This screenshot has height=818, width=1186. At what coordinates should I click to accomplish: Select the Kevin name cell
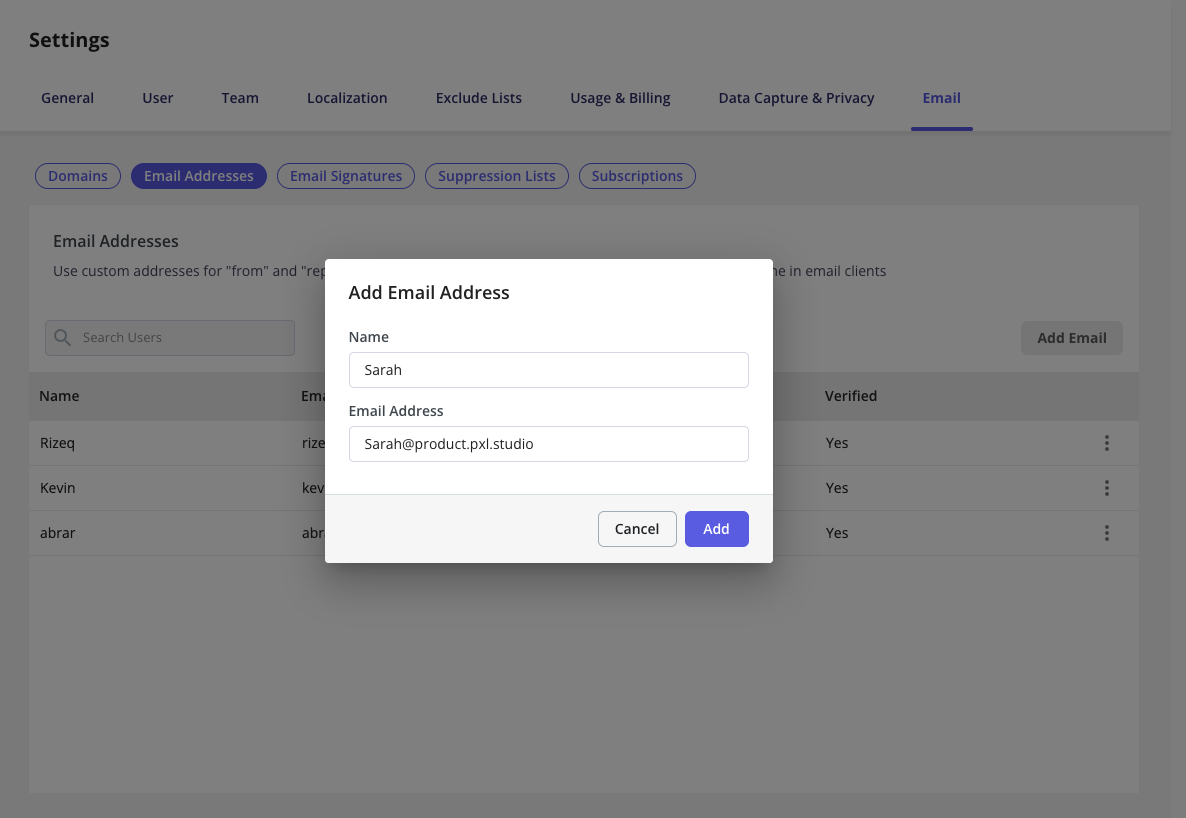[x=57, y=488]
